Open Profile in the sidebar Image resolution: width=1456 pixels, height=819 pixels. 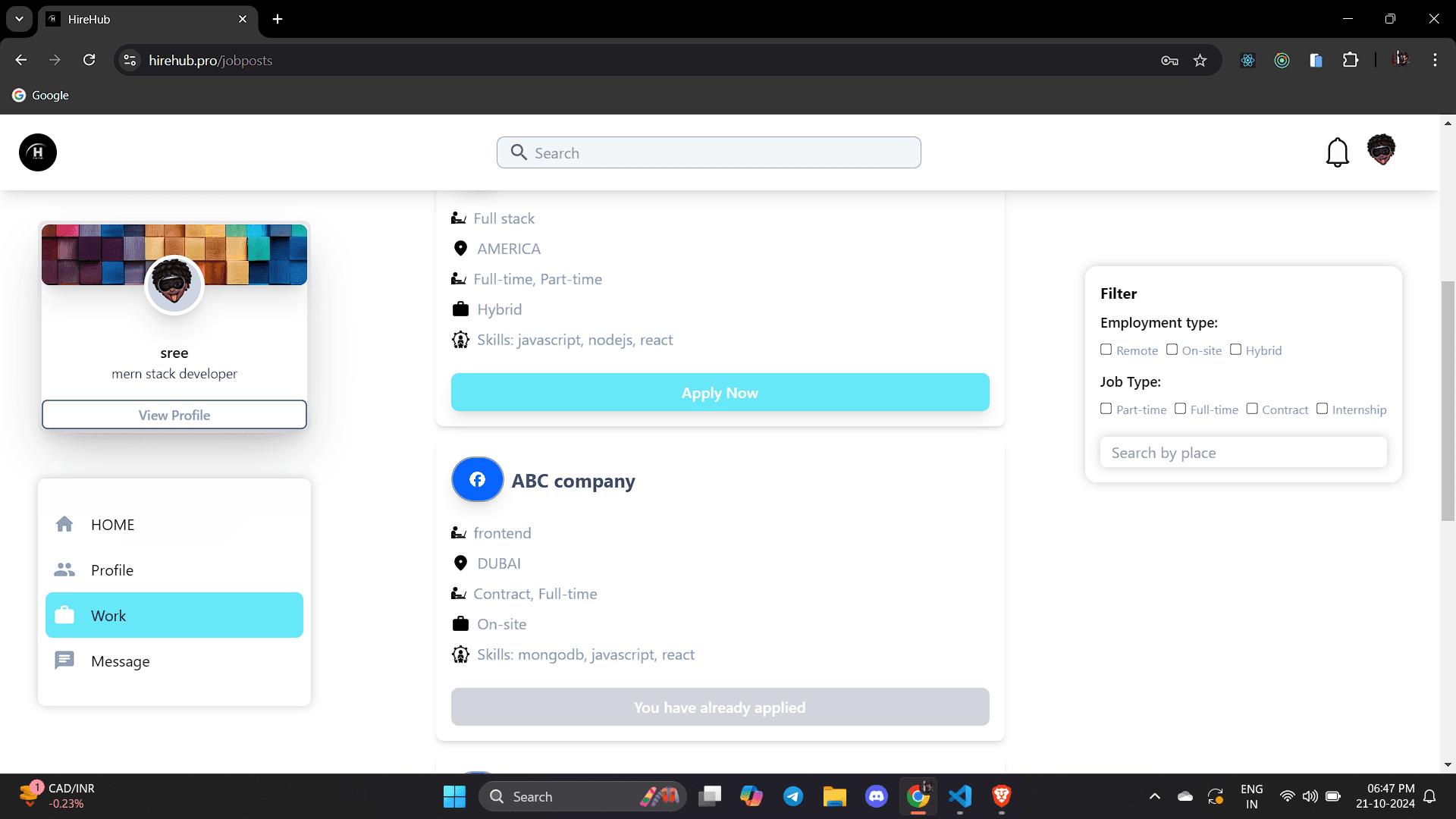[174, 570]
